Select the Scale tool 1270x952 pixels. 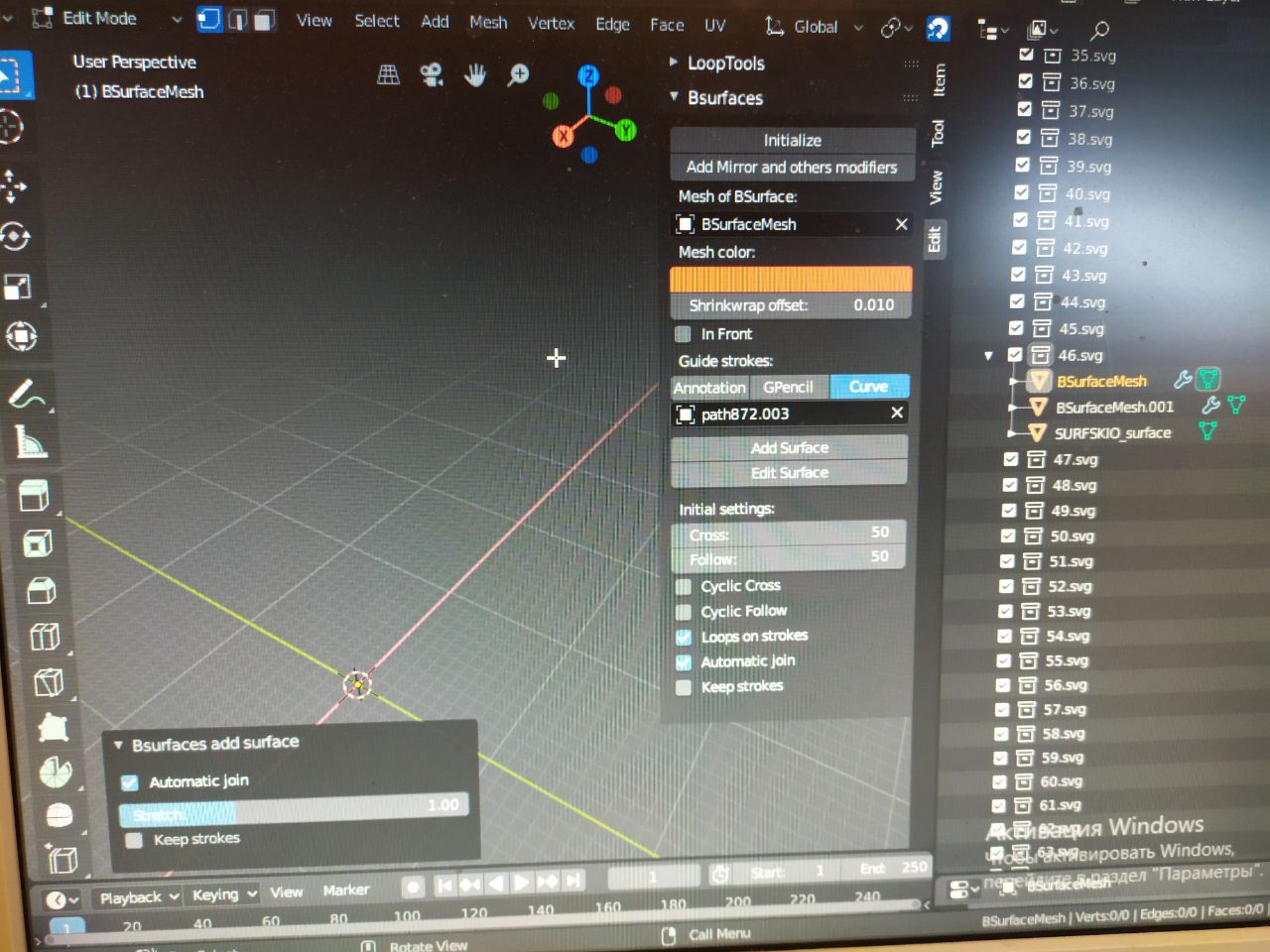18,288
